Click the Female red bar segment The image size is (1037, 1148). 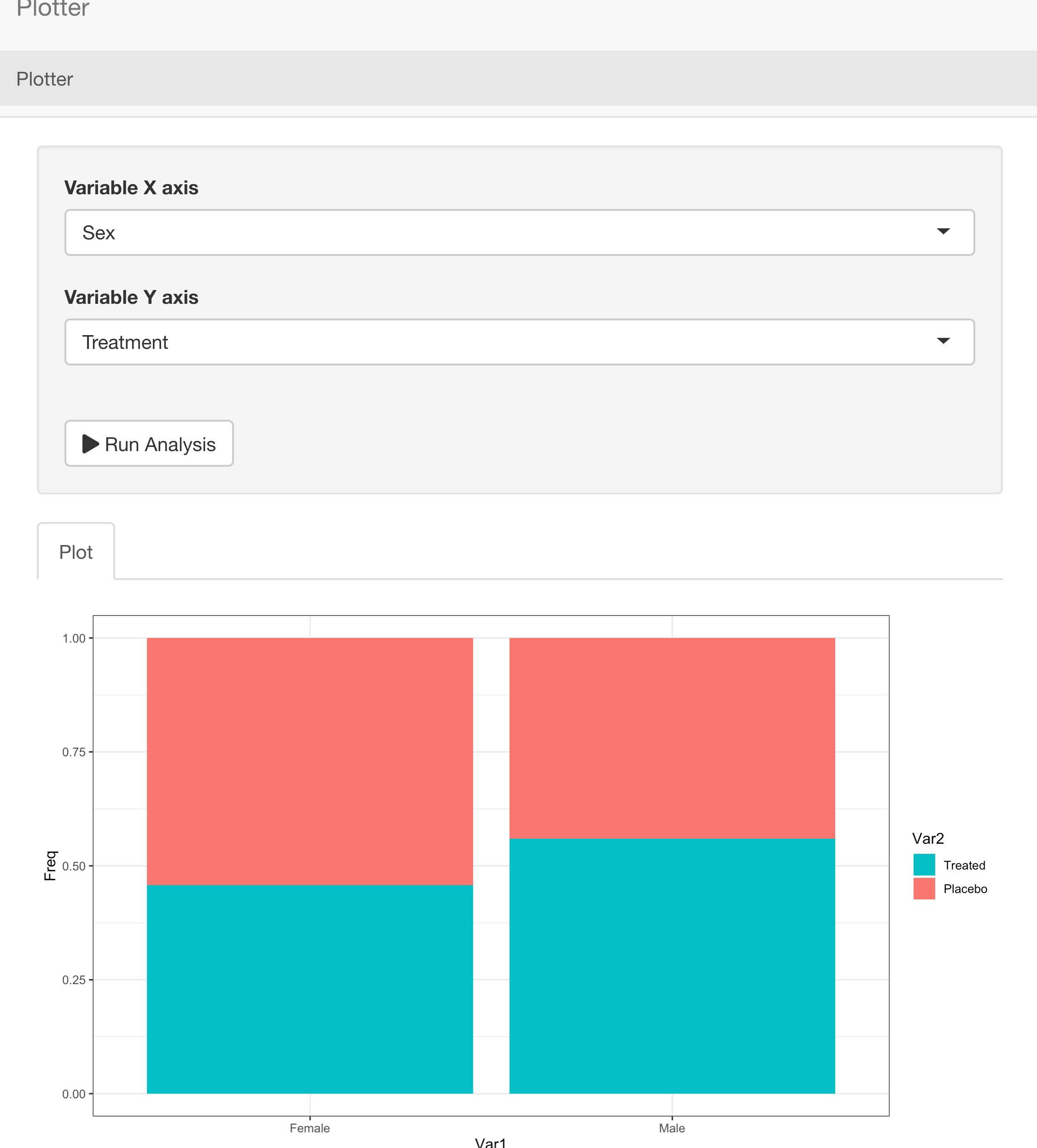click(x=310, y=761)
